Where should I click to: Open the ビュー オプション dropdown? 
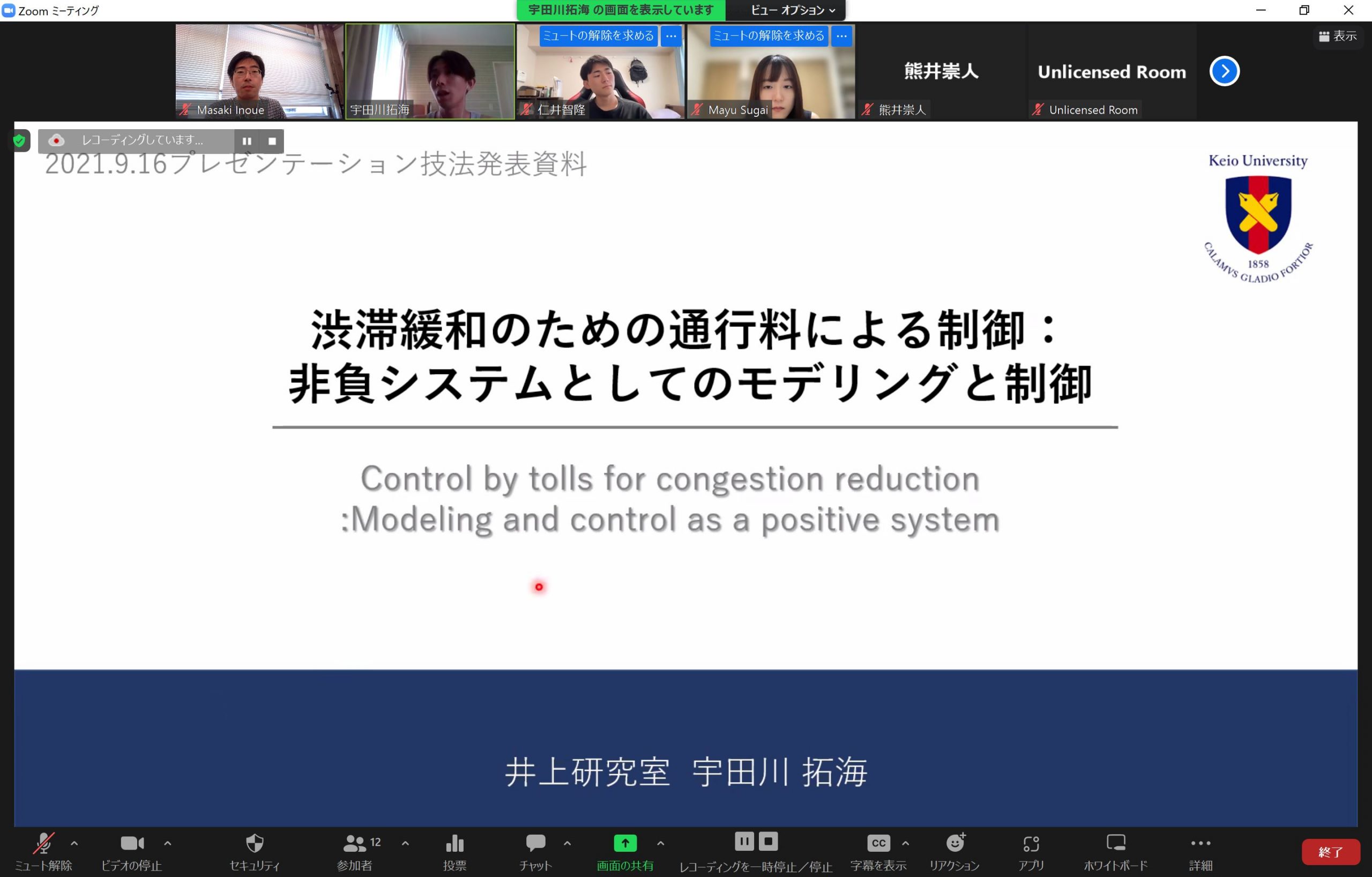[x=793, y=10]
